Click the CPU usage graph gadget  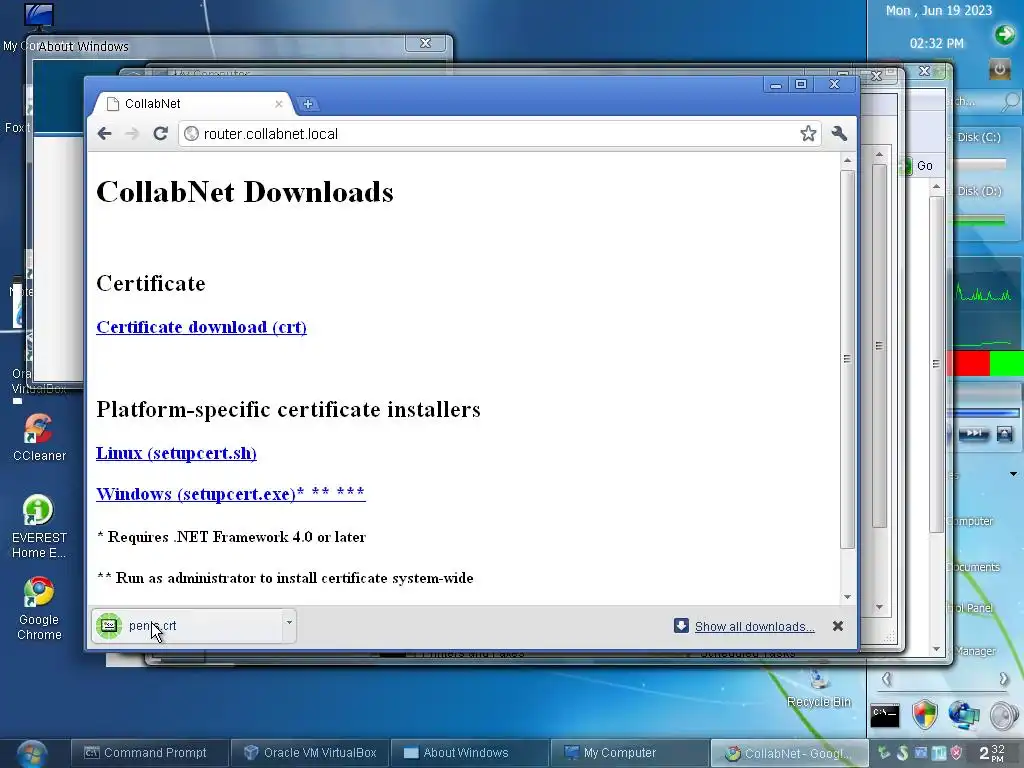click(x=984, y=293)
